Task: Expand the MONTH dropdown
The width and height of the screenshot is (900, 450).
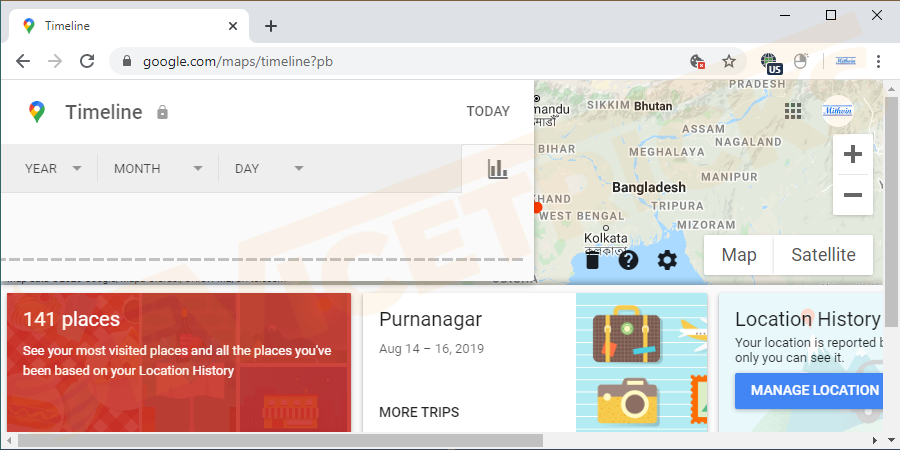Action: click(158, 169)
